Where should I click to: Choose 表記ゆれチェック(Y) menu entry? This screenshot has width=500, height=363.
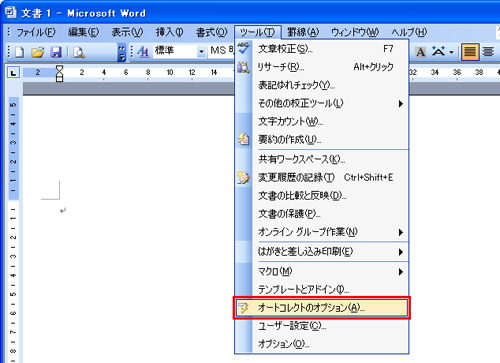click(322, 85)
